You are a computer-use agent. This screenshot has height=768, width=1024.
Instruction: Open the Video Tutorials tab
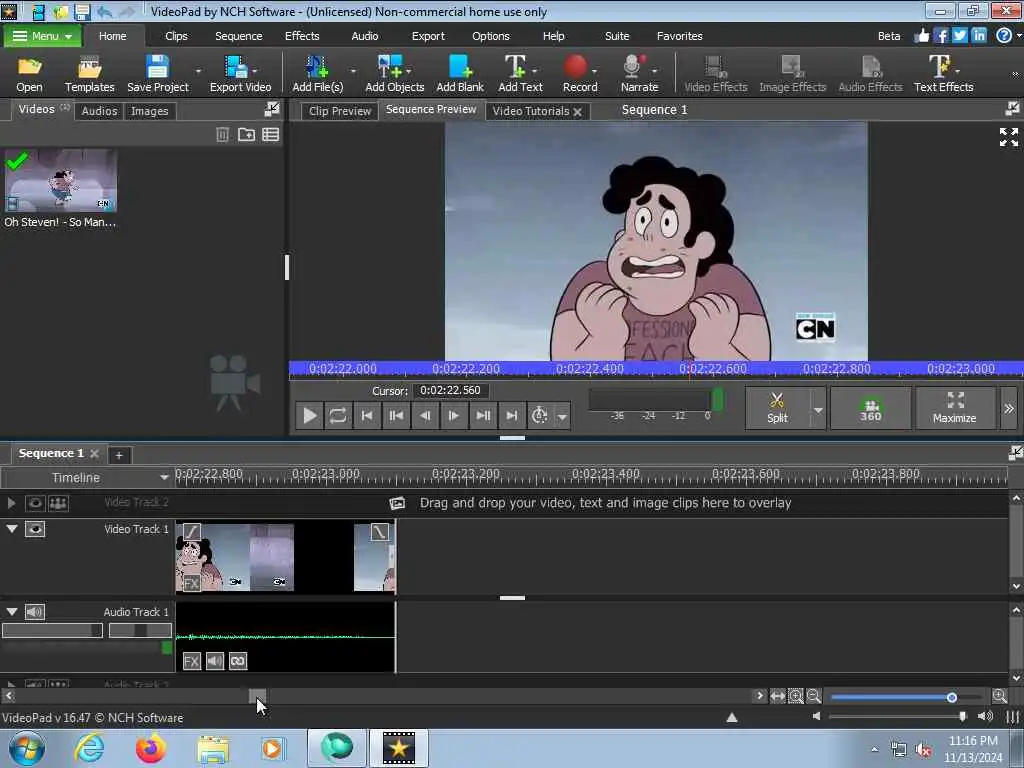pyautogui.click(x=530, y=111)
